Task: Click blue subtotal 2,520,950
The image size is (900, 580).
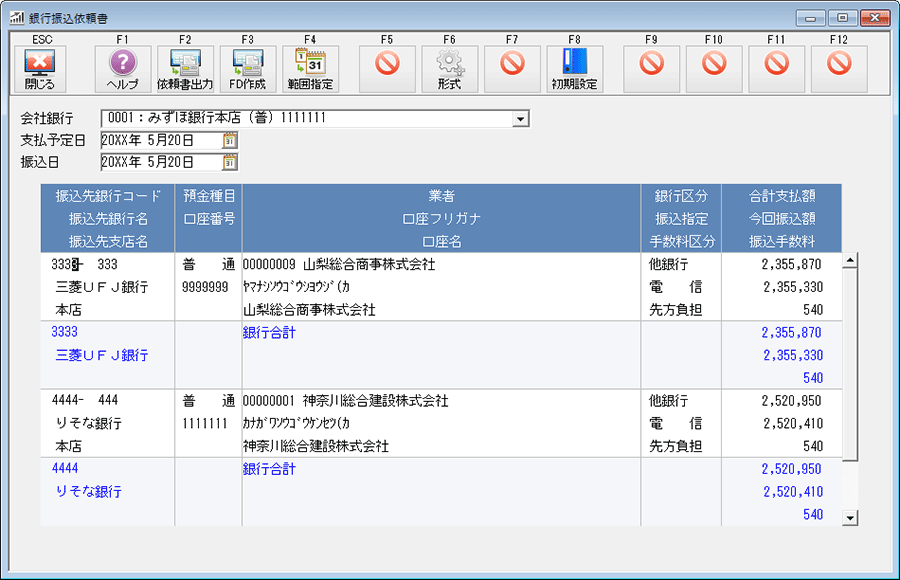Action: 792,469
